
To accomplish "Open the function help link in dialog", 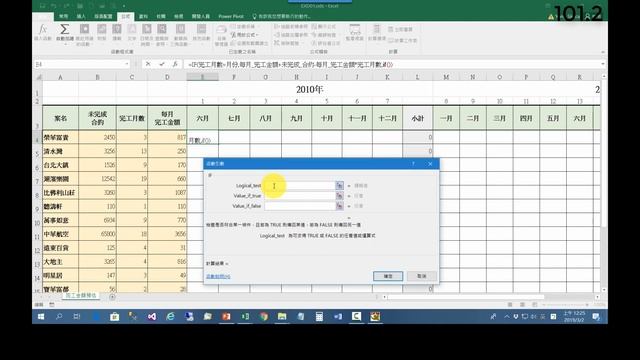I will (x=218, y=277).
